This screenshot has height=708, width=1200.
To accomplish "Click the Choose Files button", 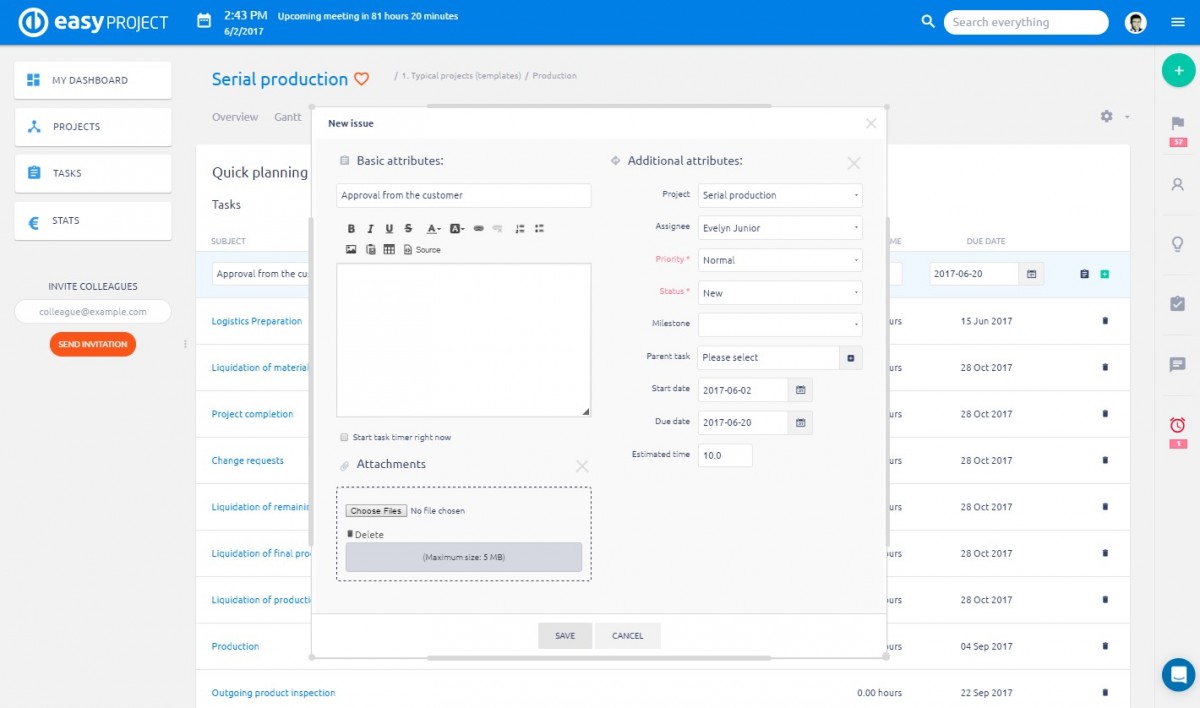I will [x=375, y=511].
